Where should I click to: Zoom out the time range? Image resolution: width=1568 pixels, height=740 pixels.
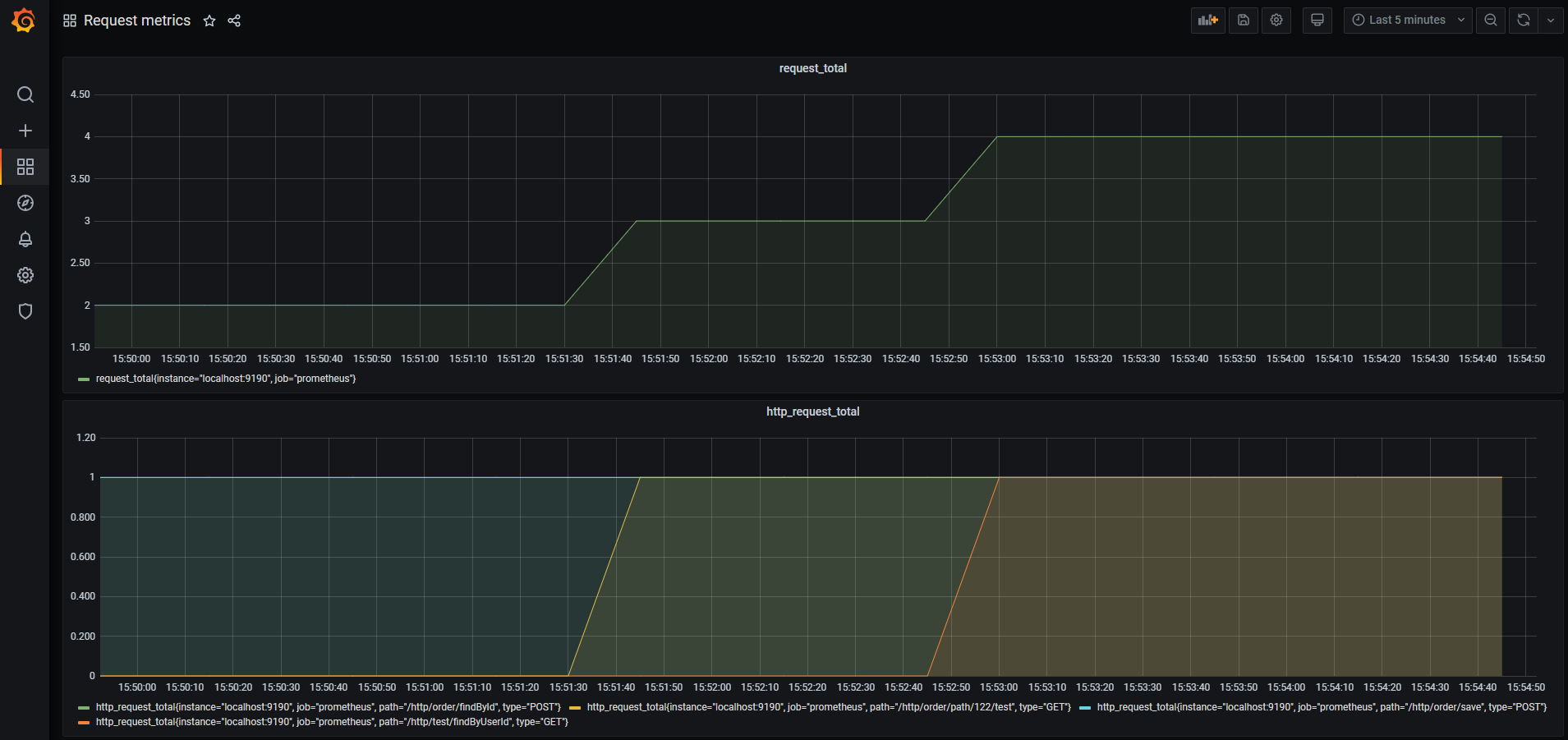click(x=1491, y=21)
